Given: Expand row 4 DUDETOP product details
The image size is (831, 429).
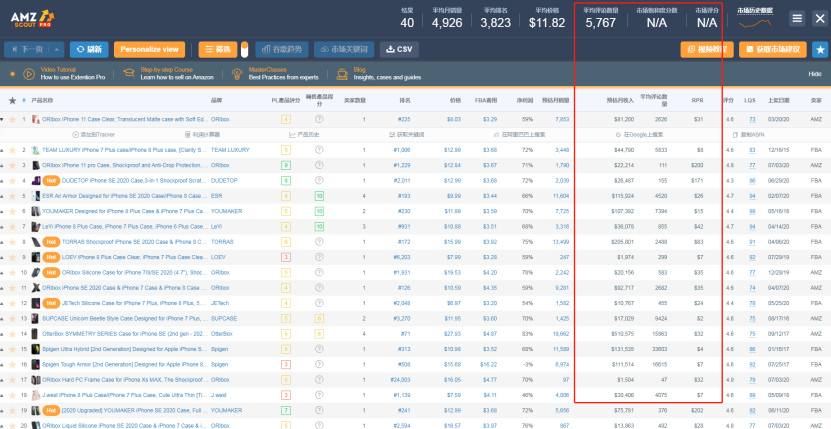Looking at the screenshot, I should [x=4, y=181].
